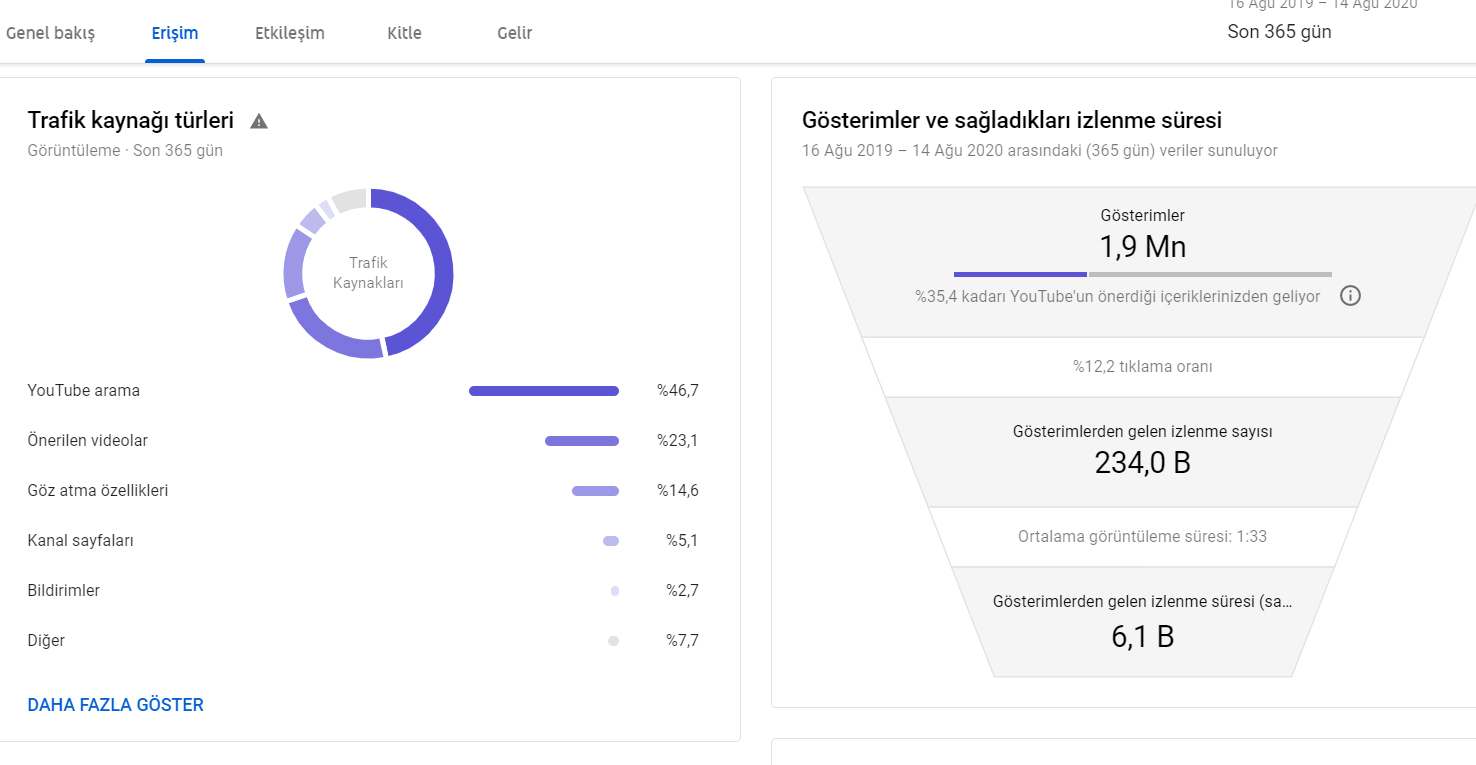Click the Göz atma özellikleri label
The image size is (1476, 765).
tap(98, 491)
